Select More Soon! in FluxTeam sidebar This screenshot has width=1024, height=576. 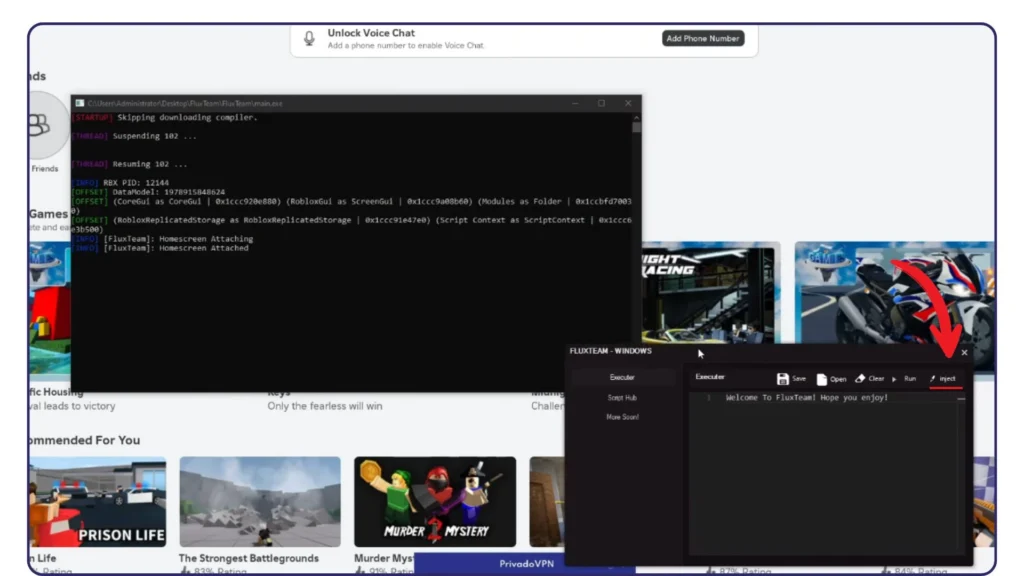622,417
